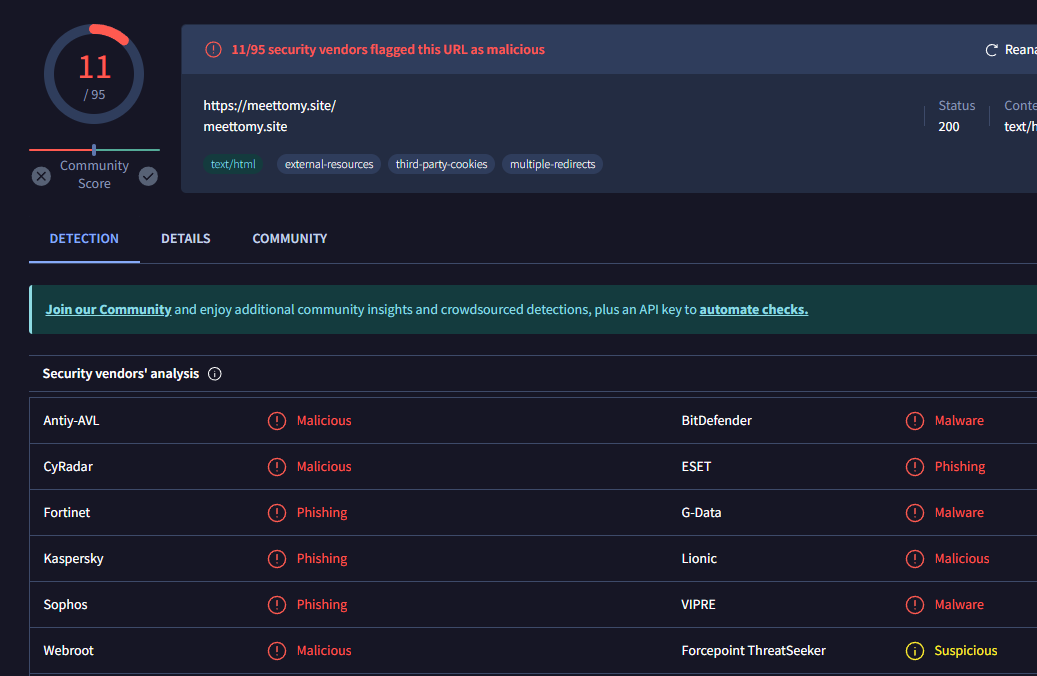Click the Kaspersky phishing warning icon
1037x676 pixels.
(276, 559)
